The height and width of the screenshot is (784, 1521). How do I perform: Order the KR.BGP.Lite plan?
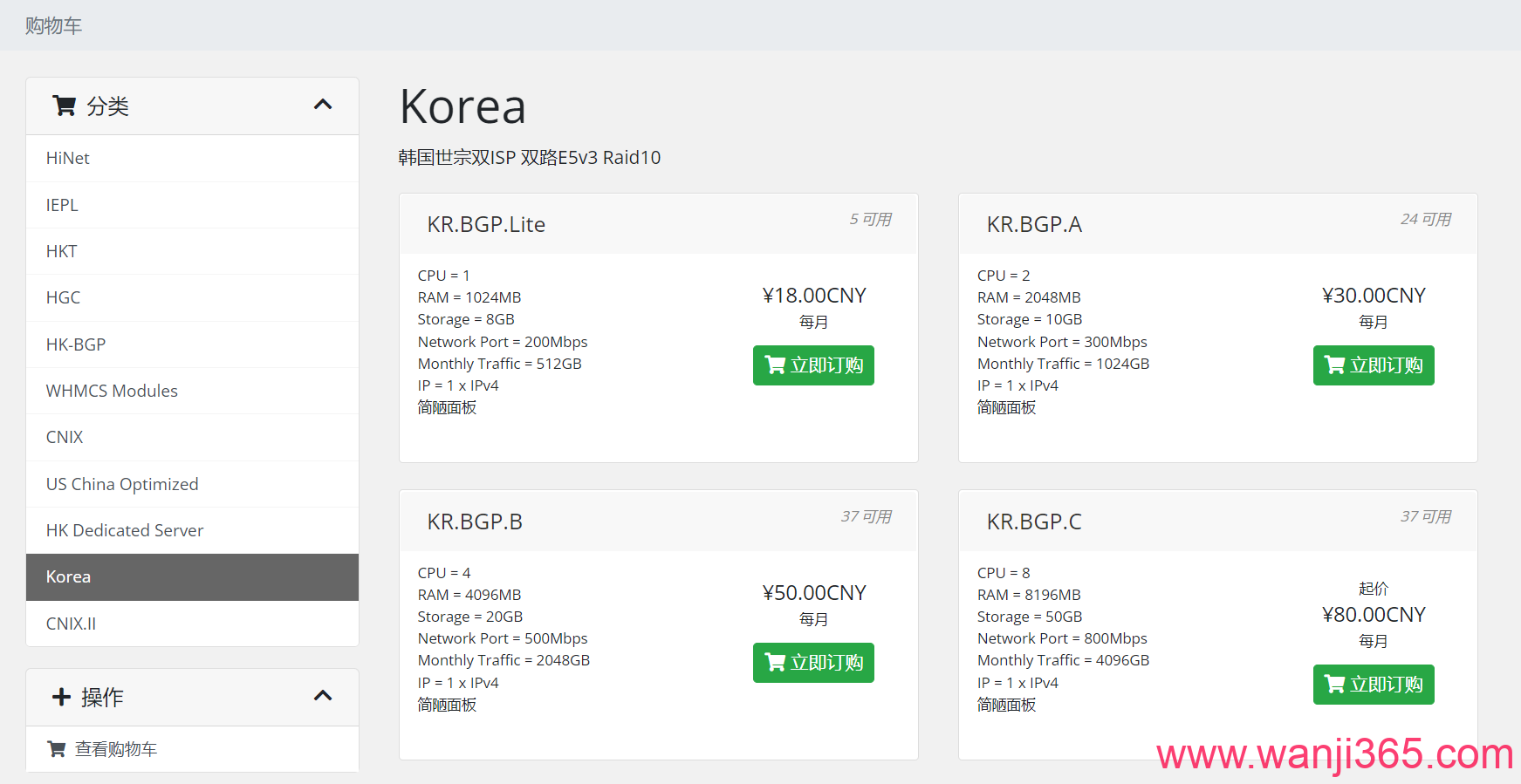point(813,365)
